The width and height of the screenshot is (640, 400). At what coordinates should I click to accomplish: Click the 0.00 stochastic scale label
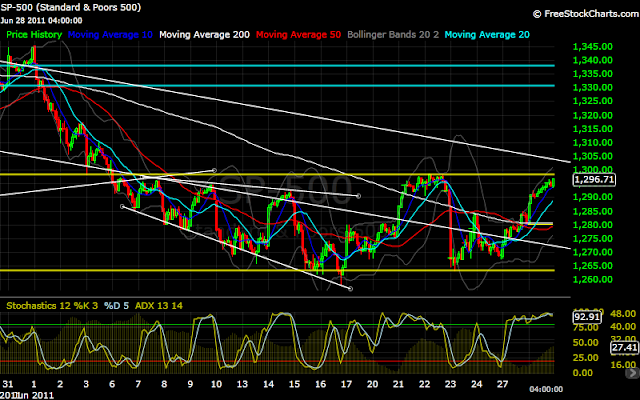582,373
